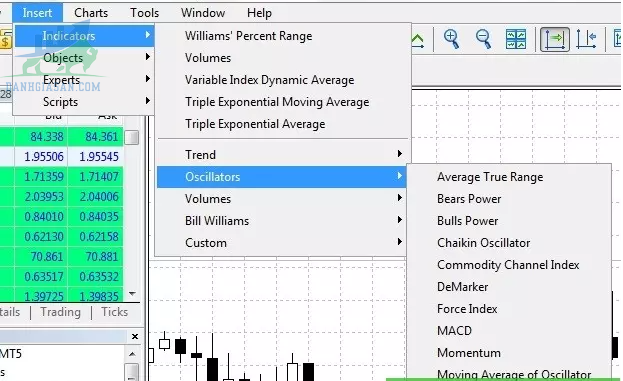Expand the Custom indicators submenu

(282, 243)
